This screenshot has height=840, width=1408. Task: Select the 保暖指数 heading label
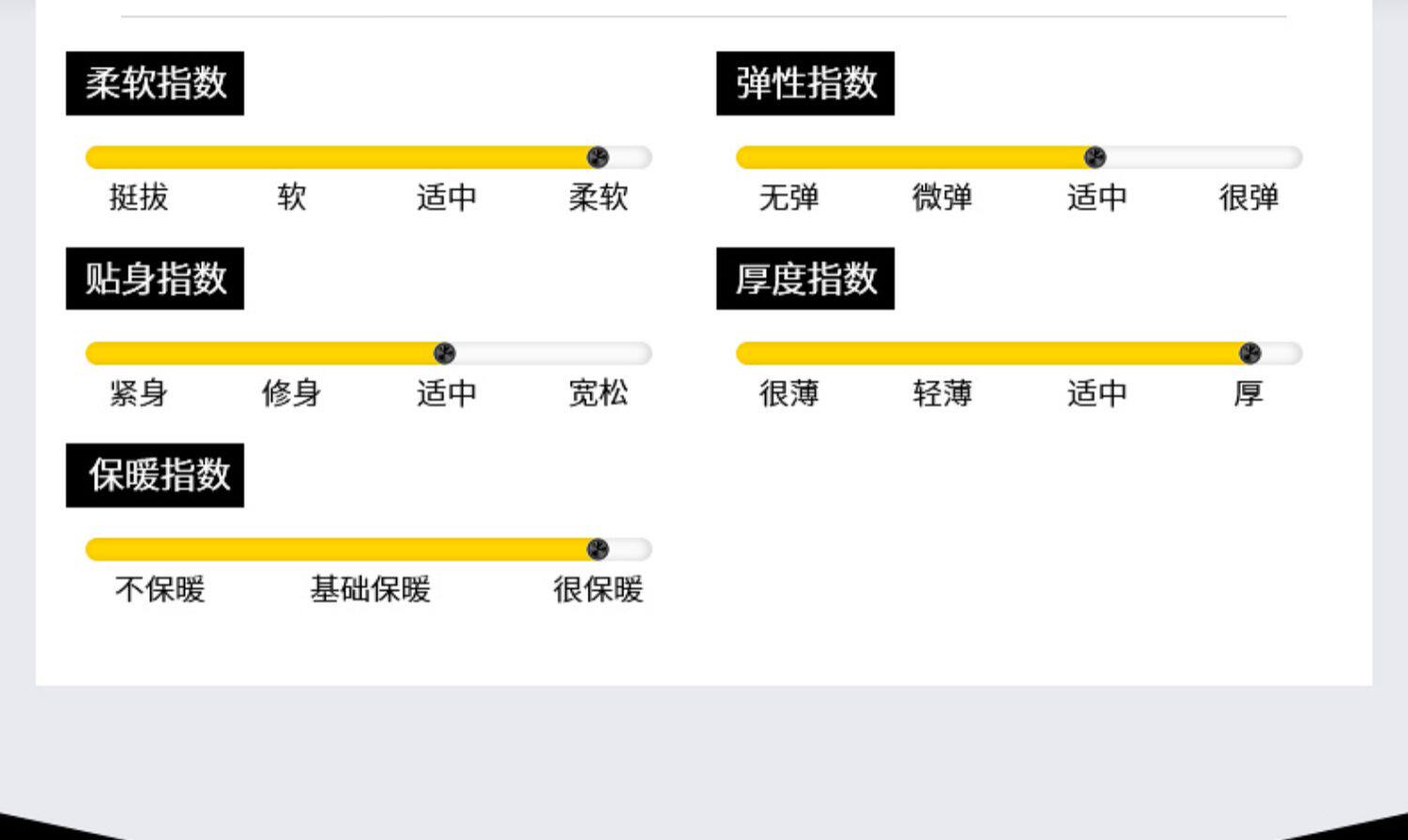(155, 475)
